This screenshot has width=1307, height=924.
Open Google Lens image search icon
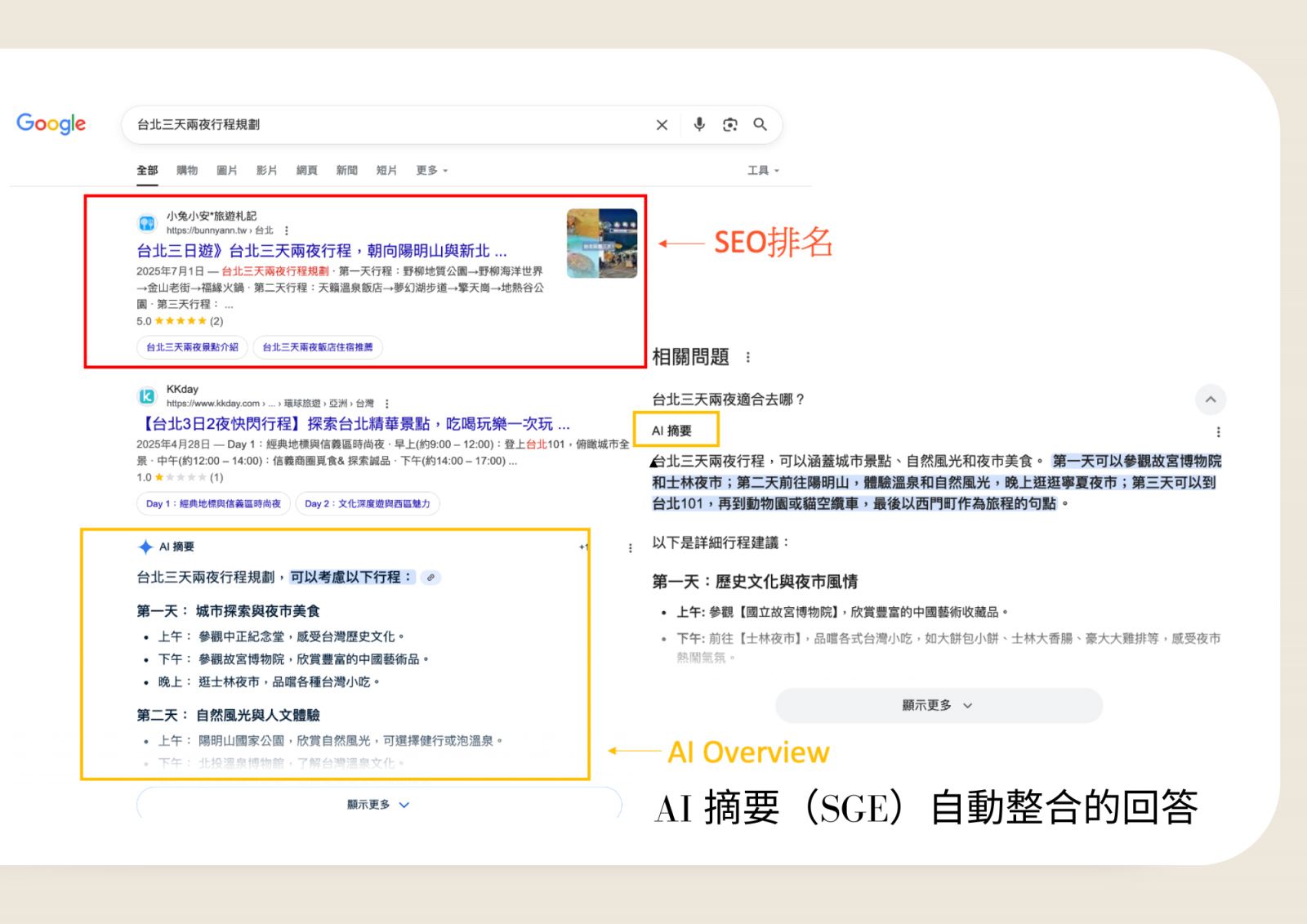pos(729,124)
